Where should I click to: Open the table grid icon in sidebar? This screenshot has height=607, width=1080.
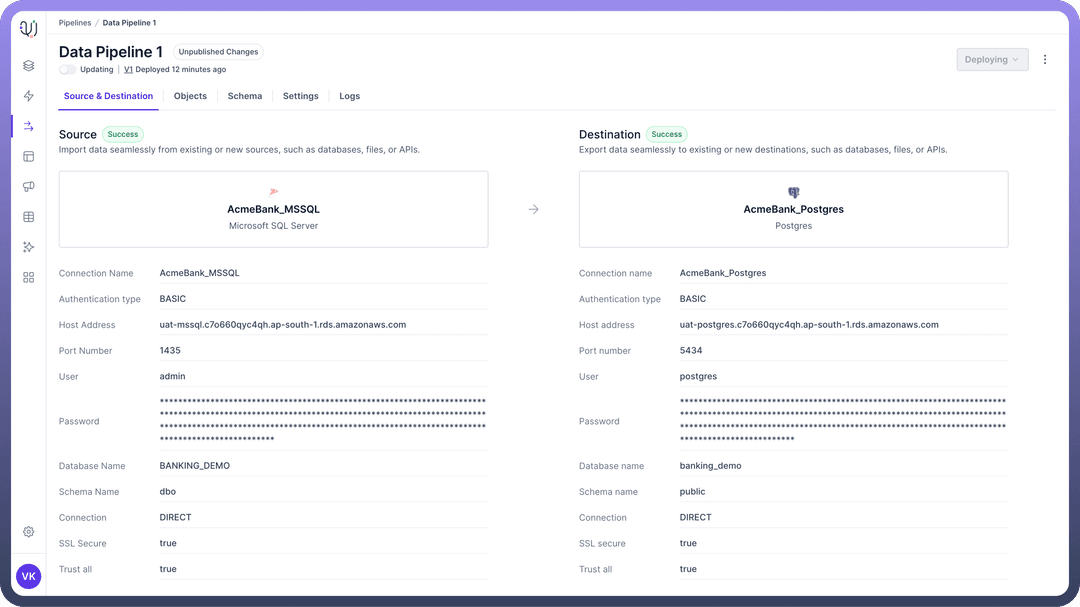[29, 217]
